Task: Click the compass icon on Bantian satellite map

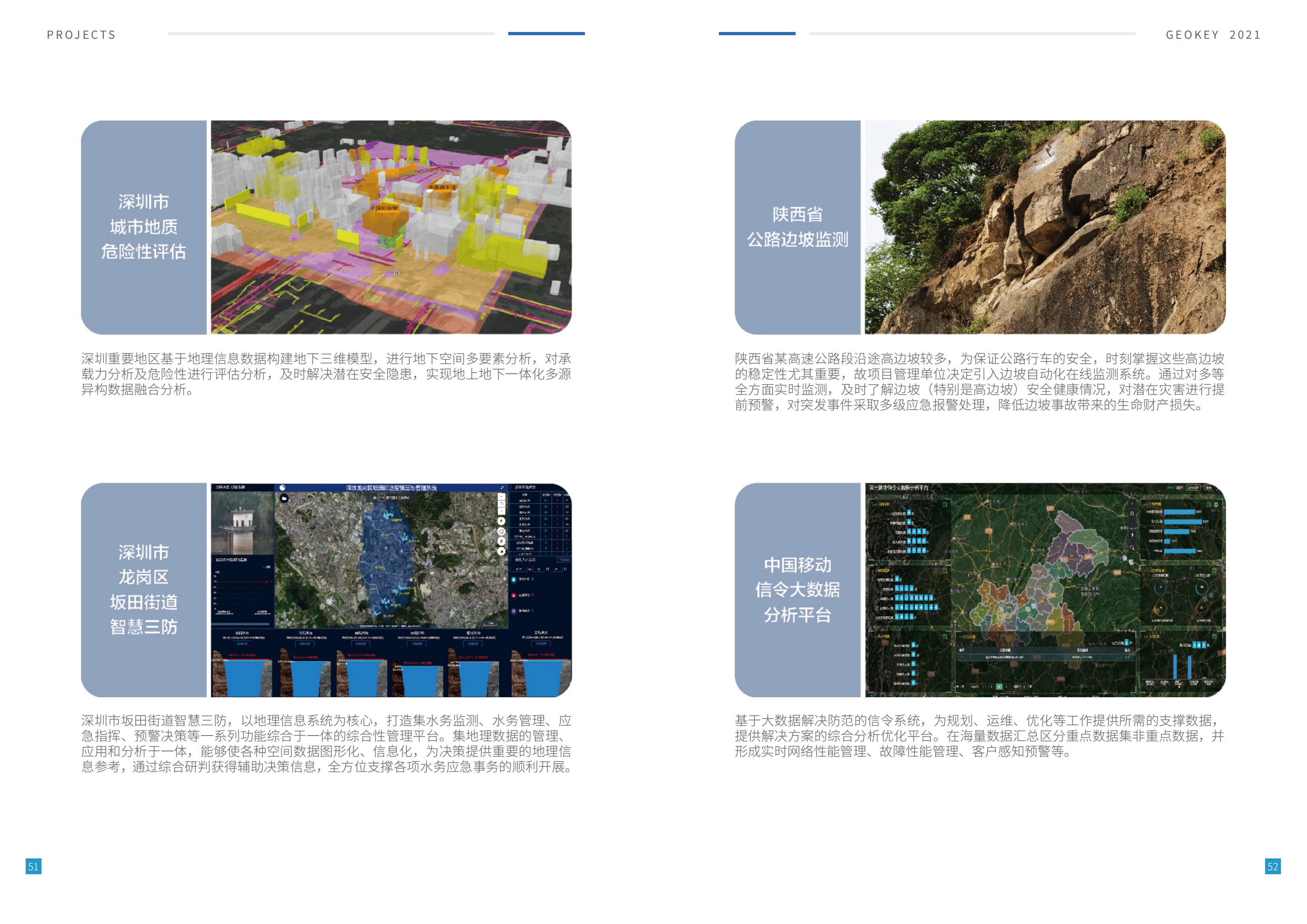Action: click(501, 521)
